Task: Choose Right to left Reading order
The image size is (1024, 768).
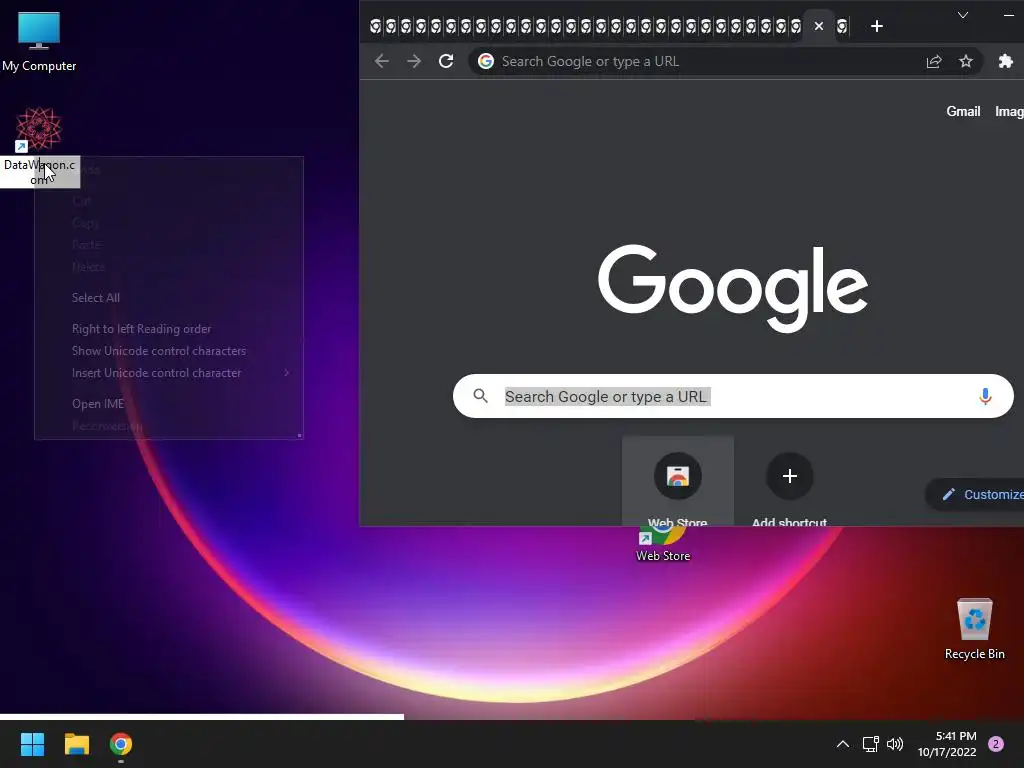Action: coord(142,328)
